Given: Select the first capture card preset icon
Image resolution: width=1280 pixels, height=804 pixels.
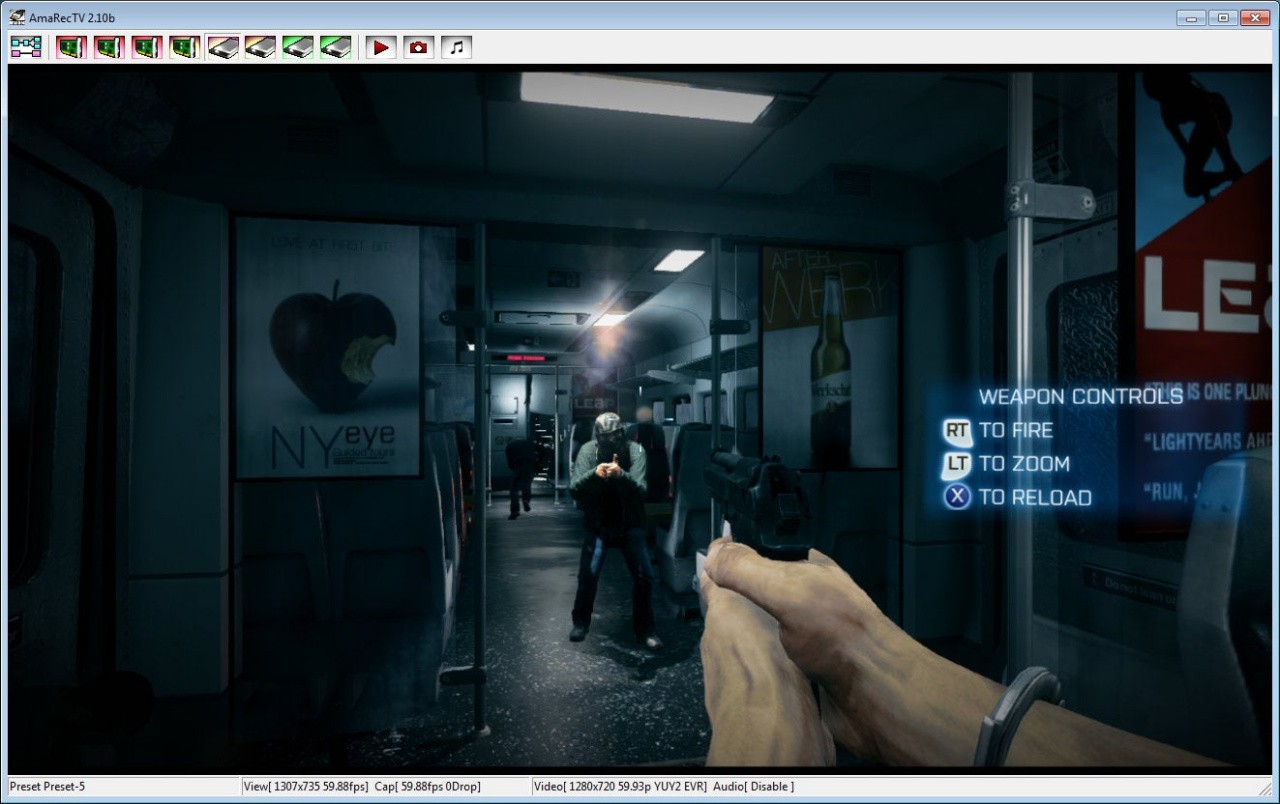Looking at the screenshot, I should (x=71, y=47).
